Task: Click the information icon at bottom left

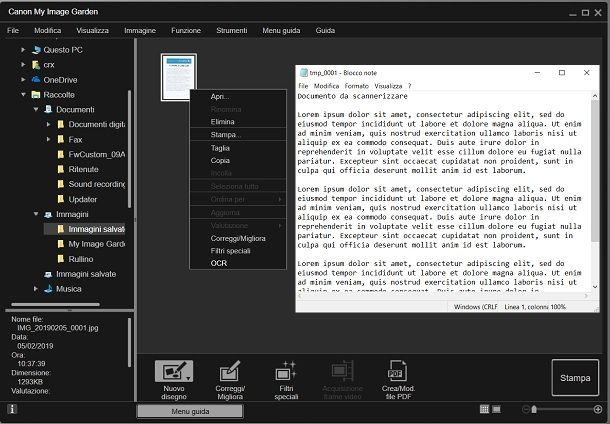Action: 12,409
